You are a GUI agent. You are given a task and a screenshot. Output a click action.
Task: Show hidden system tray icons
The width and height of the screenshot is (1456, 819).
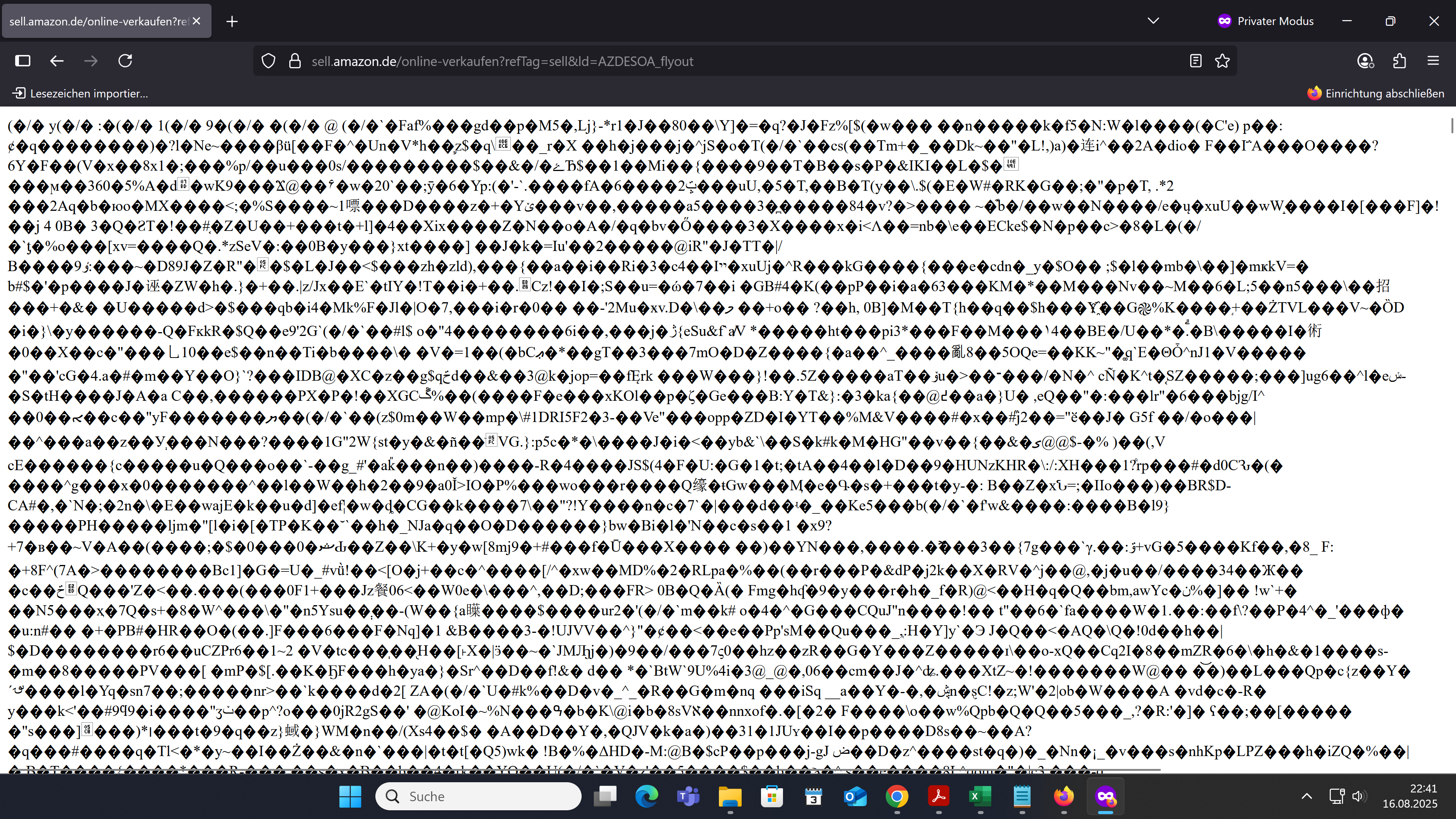pyautogui.click(x=1306, y=796)
